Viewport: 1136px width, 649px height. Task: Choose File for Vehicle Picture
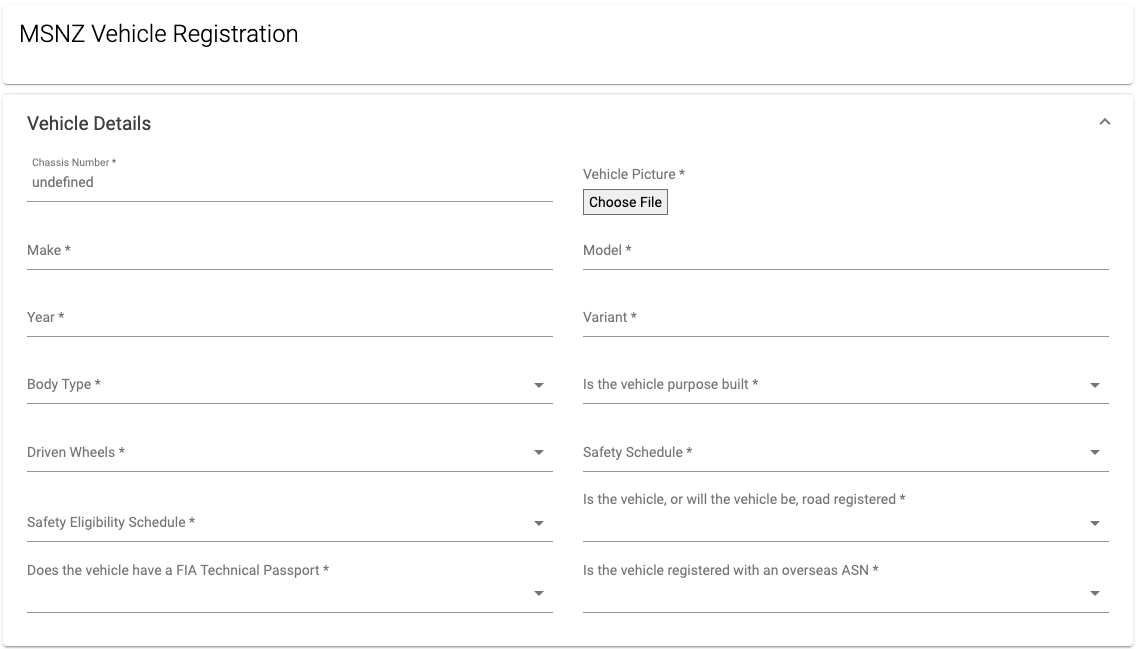tap(625, 202)
